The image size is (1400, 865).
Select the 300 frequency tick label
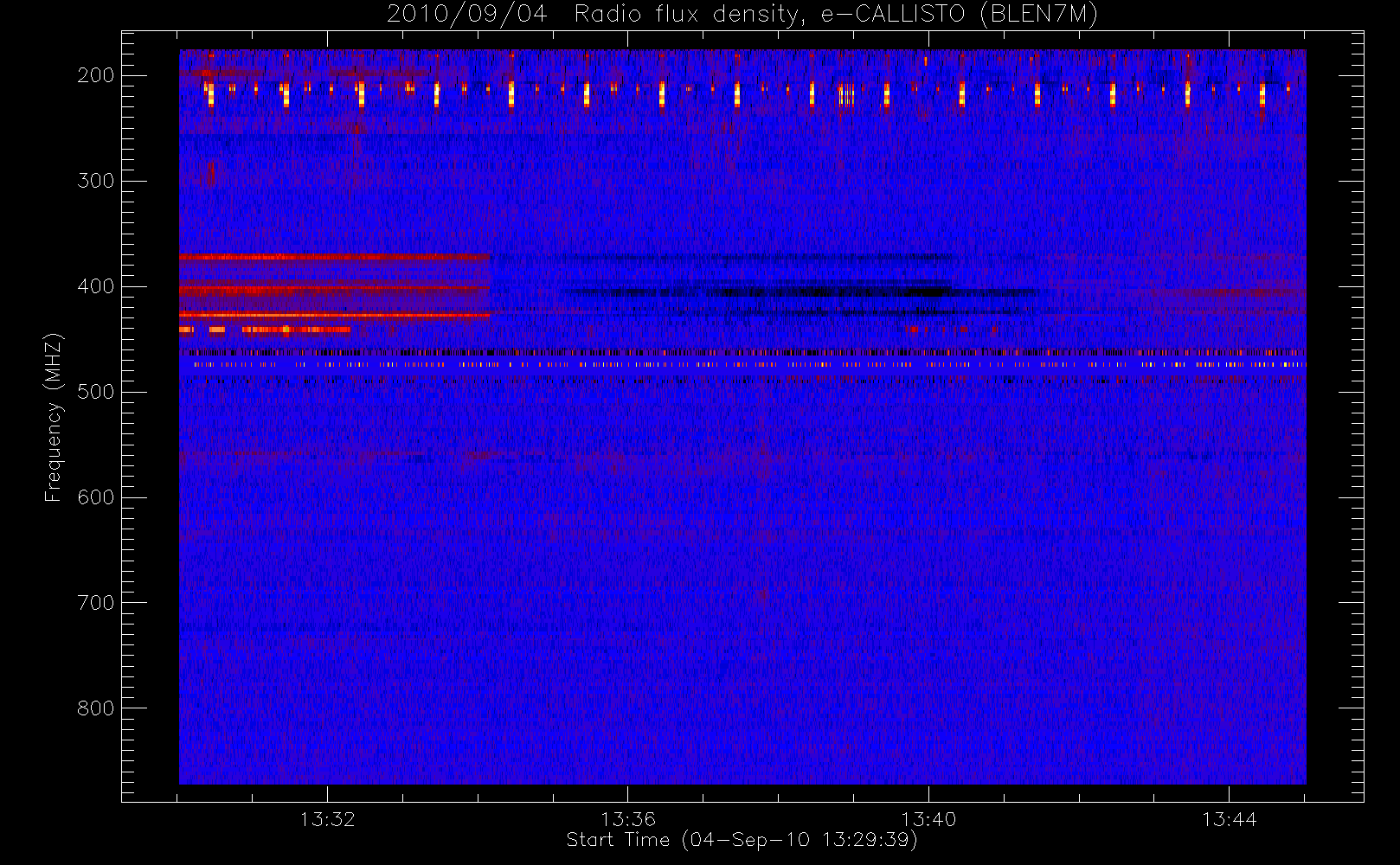(96, 181)
